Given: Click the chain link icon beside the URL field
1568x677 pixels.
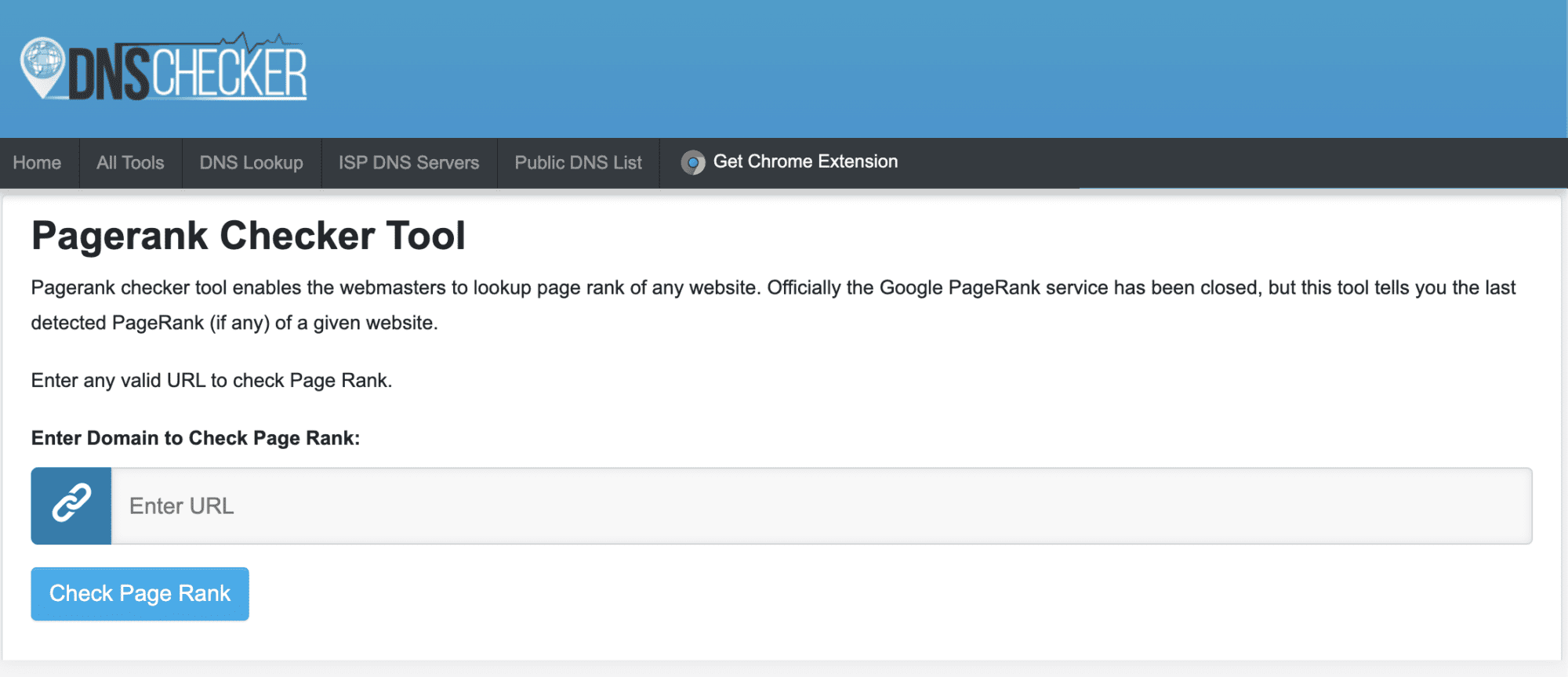Looking at the screenshot, I should (x=71, y=505).
